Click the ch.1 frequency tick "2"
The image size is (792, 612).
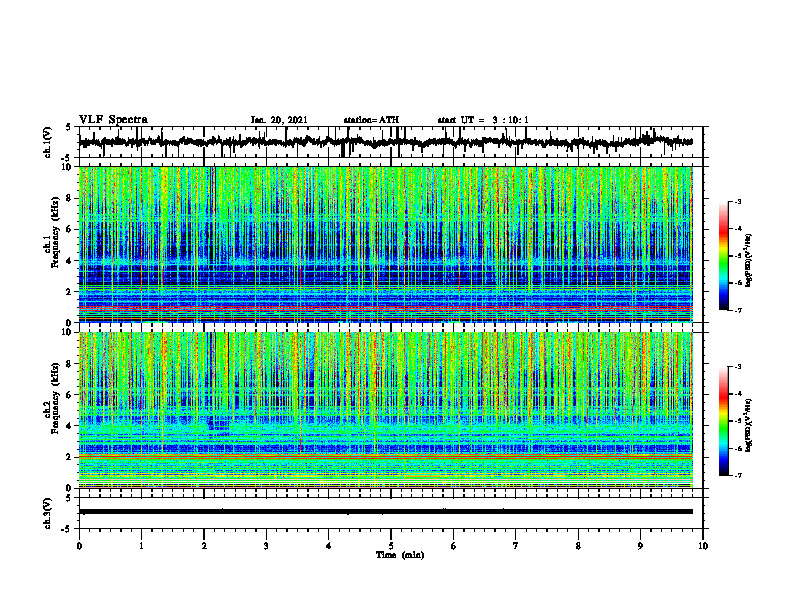click(x=69, y=292)
